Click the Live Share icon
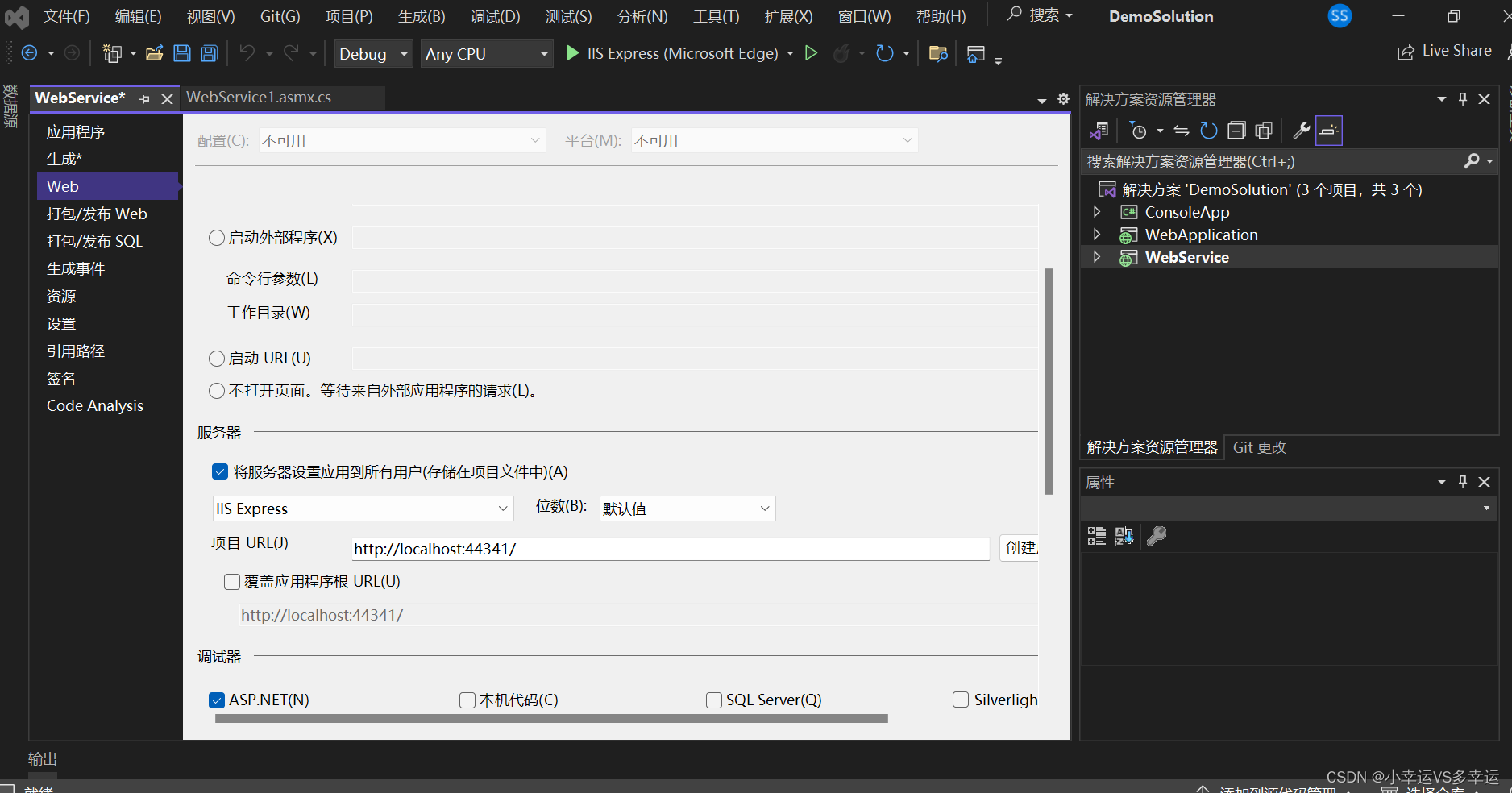1512x793 pixels. pyautogui.click(x=1406, y=52)
